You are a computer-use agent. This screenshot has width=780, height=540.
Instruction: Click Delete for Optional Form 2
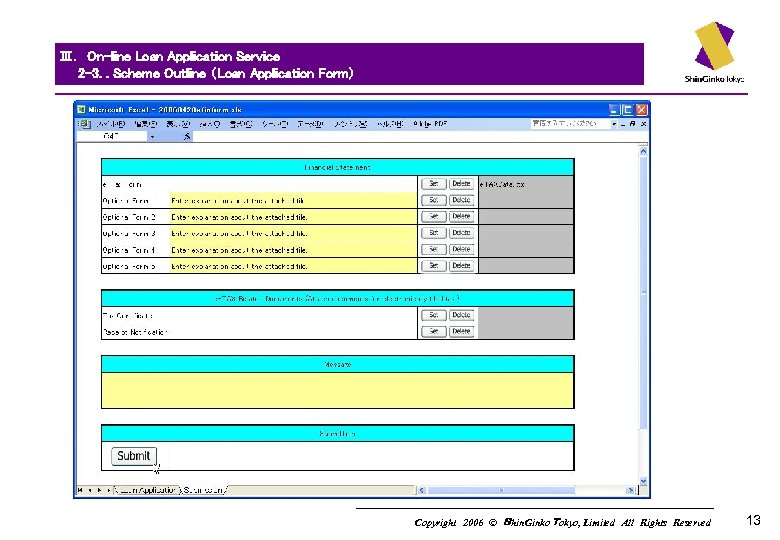click(x=461, y=217)
